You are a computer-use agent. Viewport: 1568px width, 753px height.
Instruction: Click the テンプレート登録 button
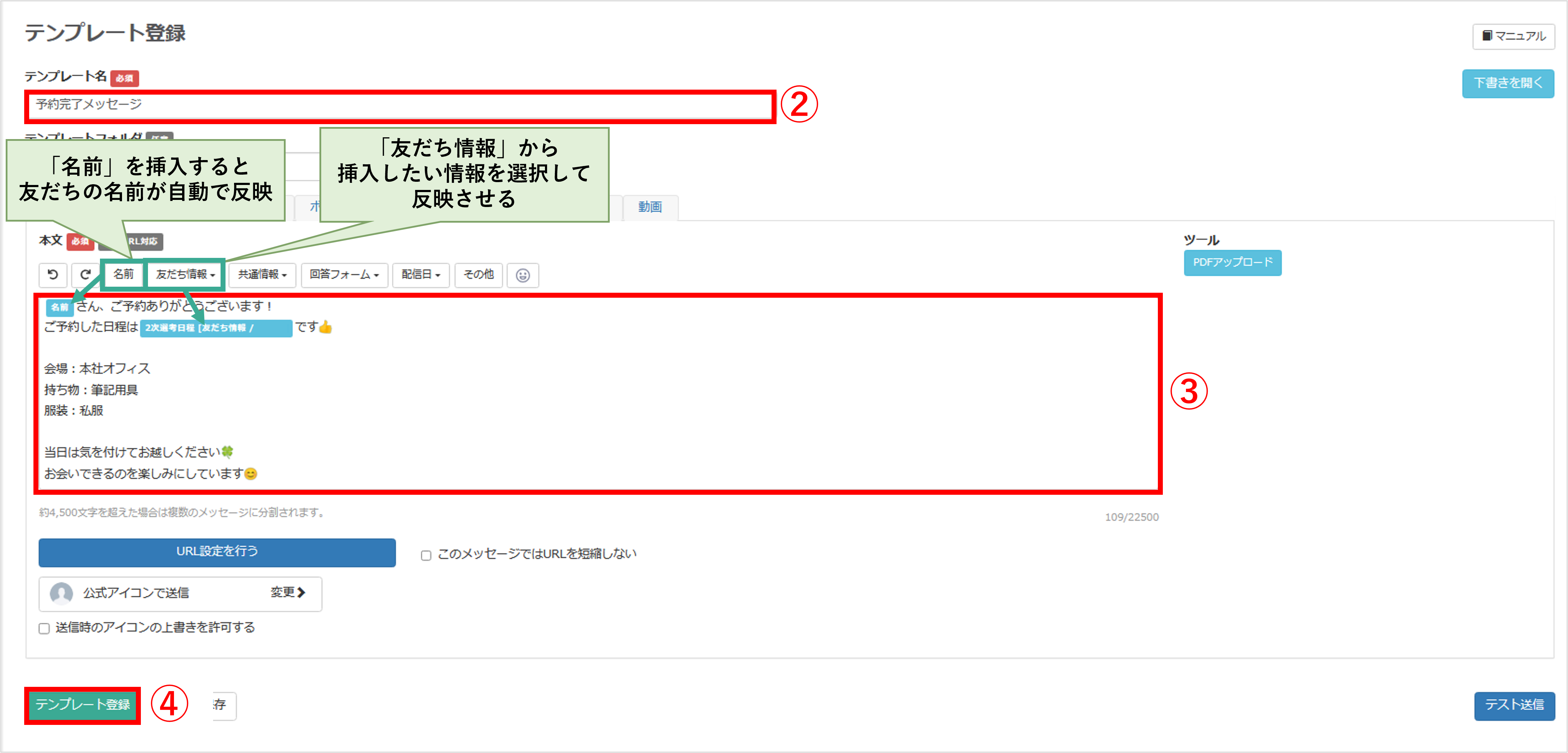click(83, 705)
